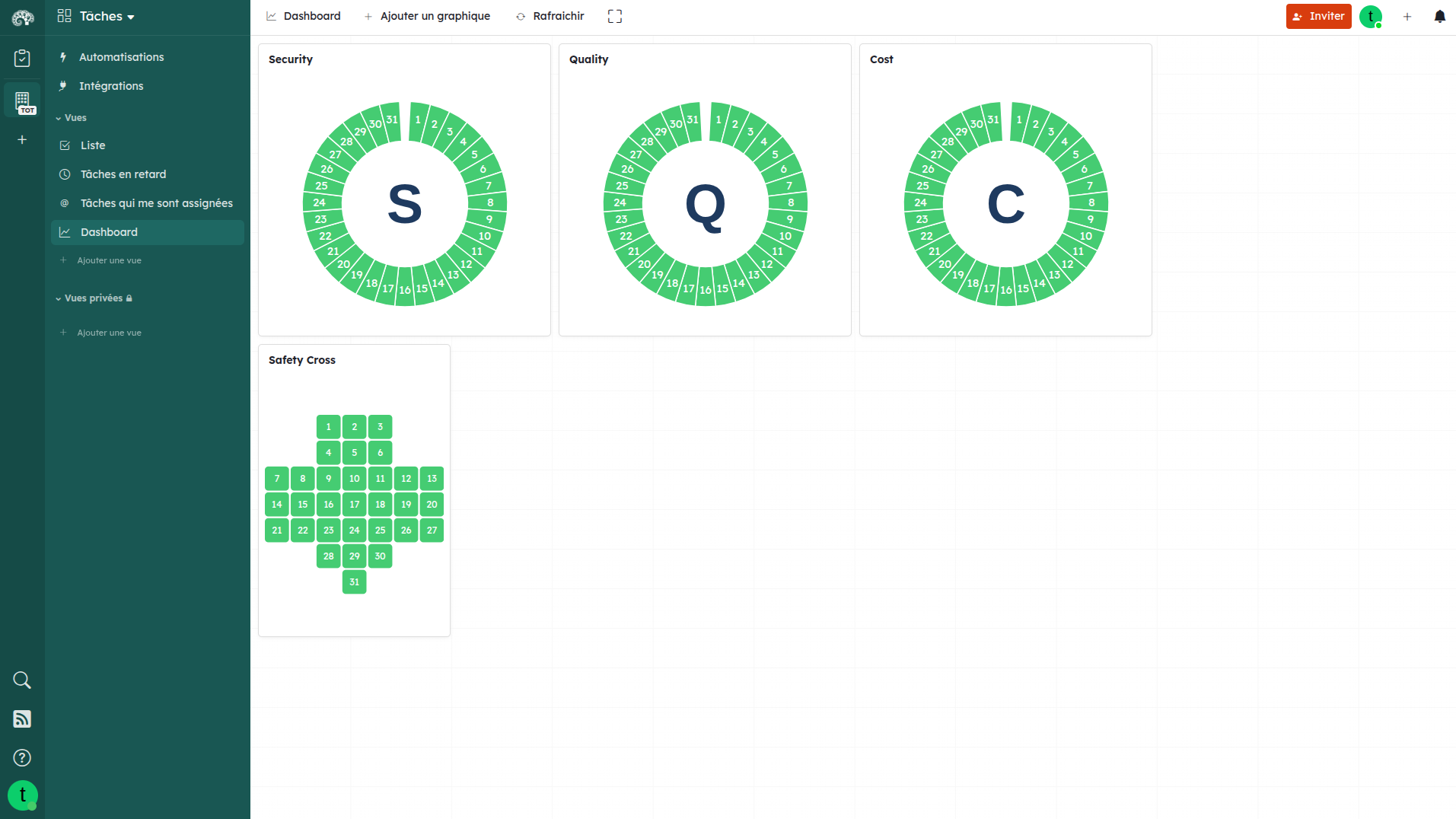Select the Tâches en retard view
The image size is (1456, 819).
pos(123,174)
